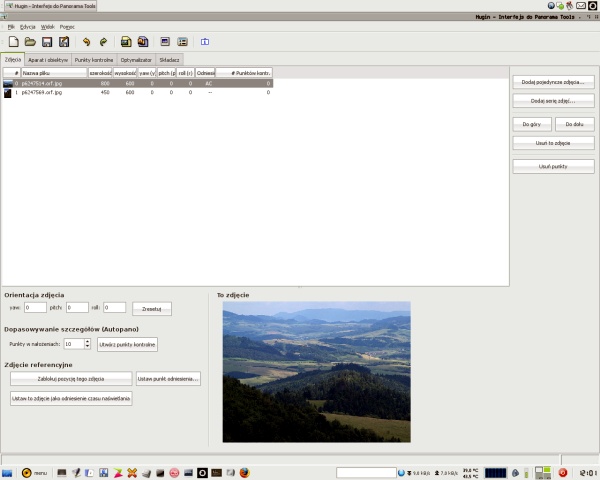This screenshot has width=600, height=480.
Task: Click the show desktop icon in taskbar
Action: (7, 473)
